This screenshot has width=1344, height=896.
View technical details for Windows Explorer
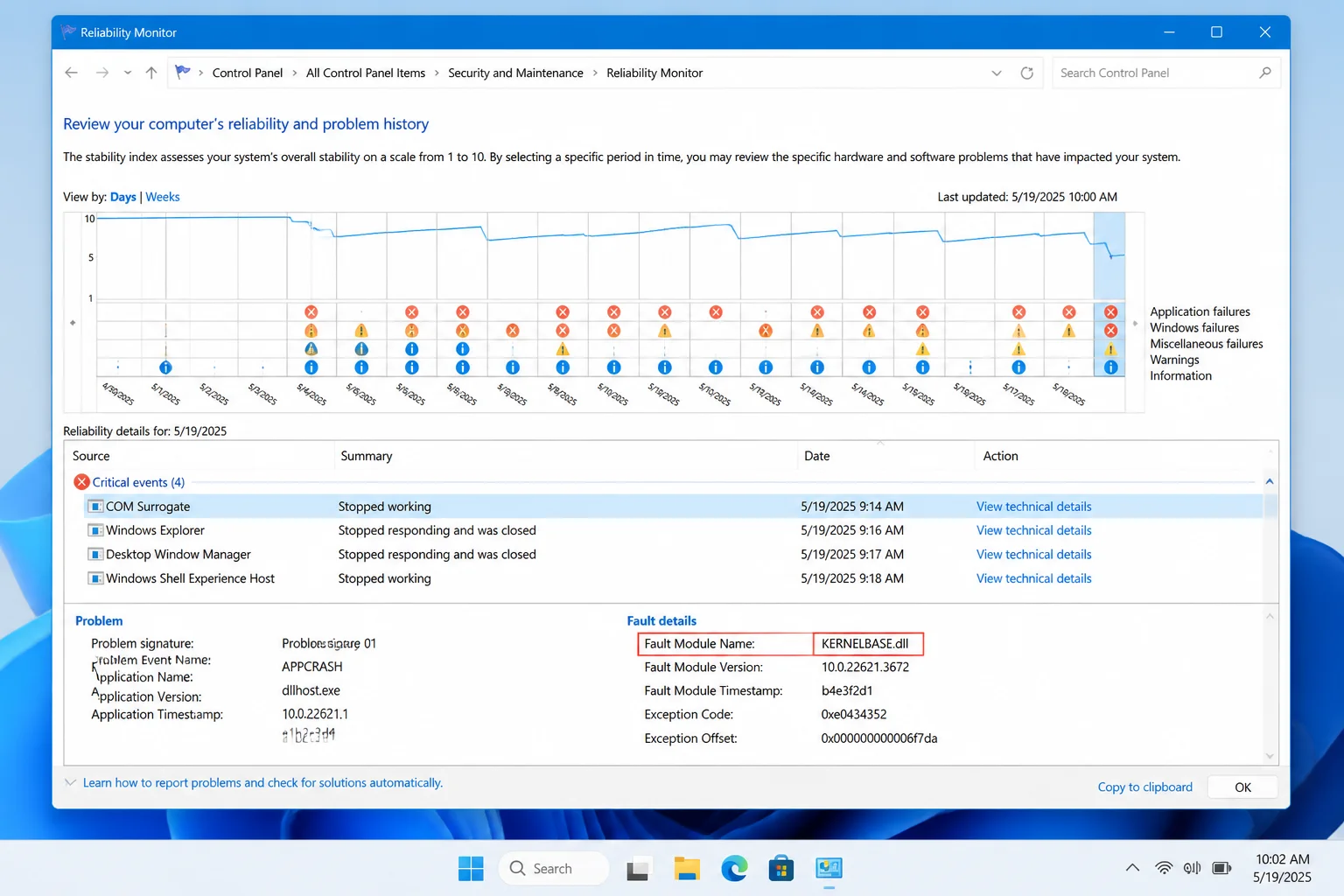click(1034, 530)
